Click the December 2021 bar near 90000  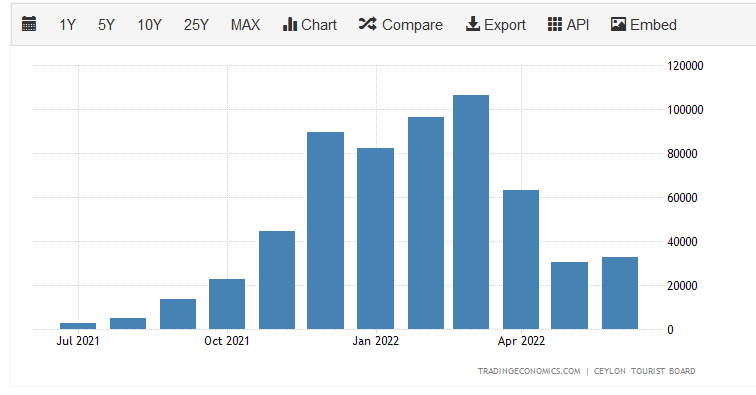pos(325,231)
